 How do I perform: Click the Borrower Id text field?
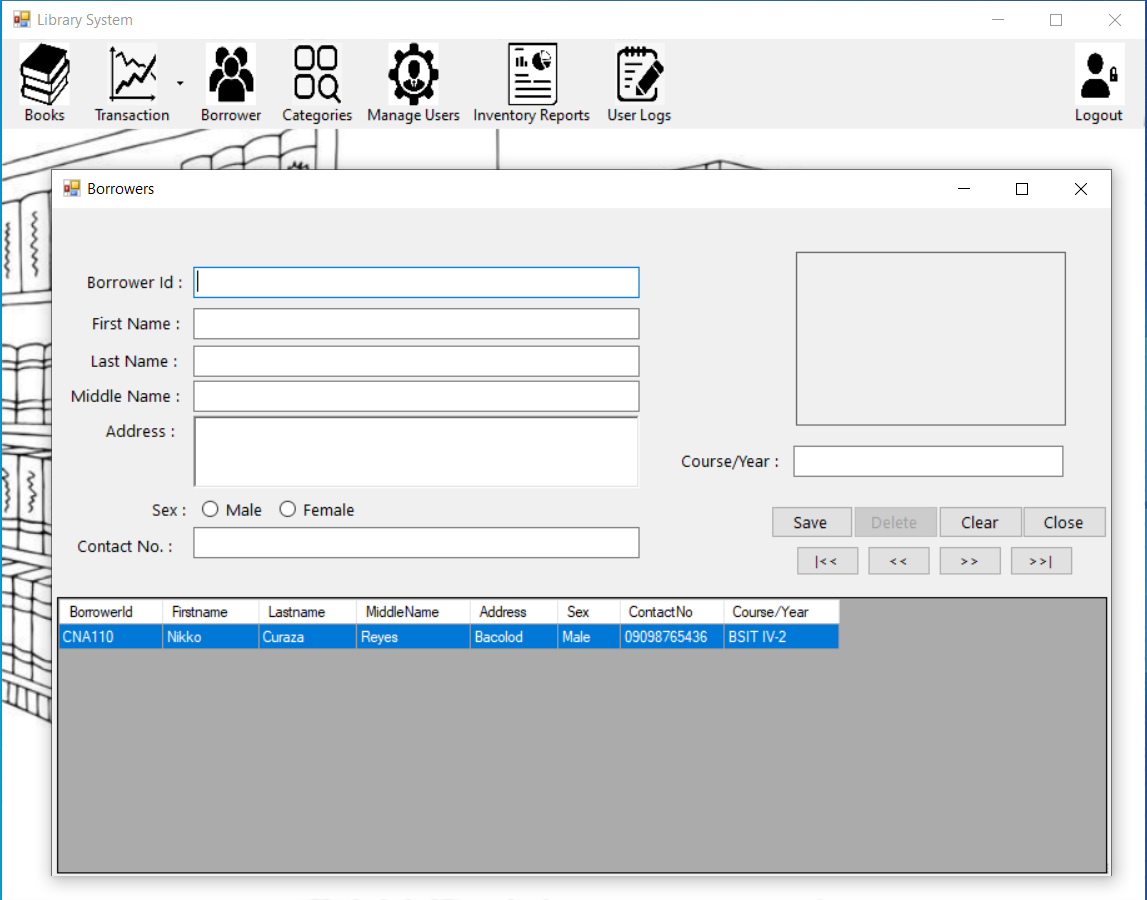coord(416,283)
